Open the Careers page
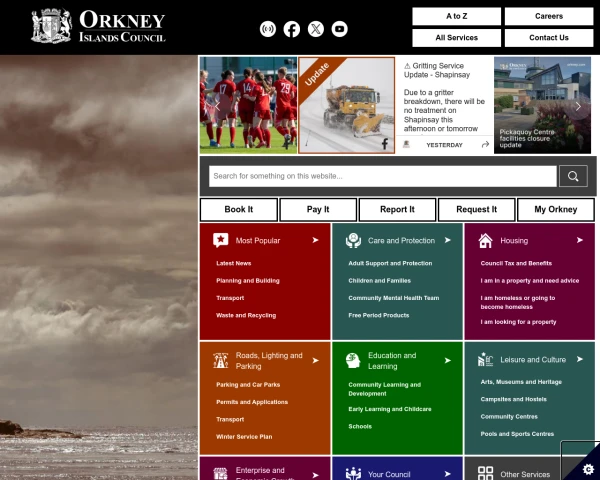The image size is (600, 480). point(549,16)
